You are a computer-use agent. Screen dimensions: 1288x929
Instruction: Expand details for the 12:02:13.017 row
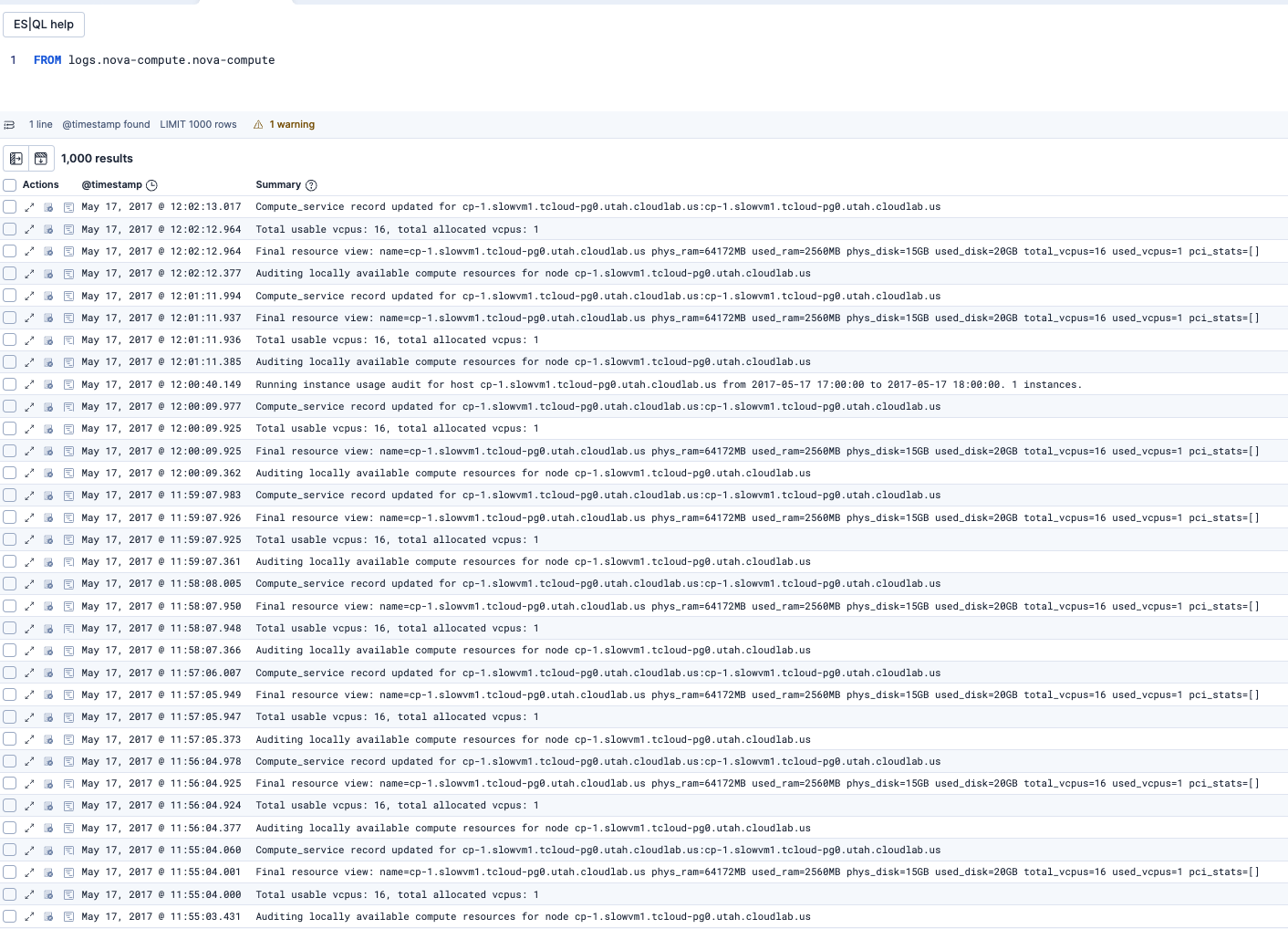click(x=29, y=207)
